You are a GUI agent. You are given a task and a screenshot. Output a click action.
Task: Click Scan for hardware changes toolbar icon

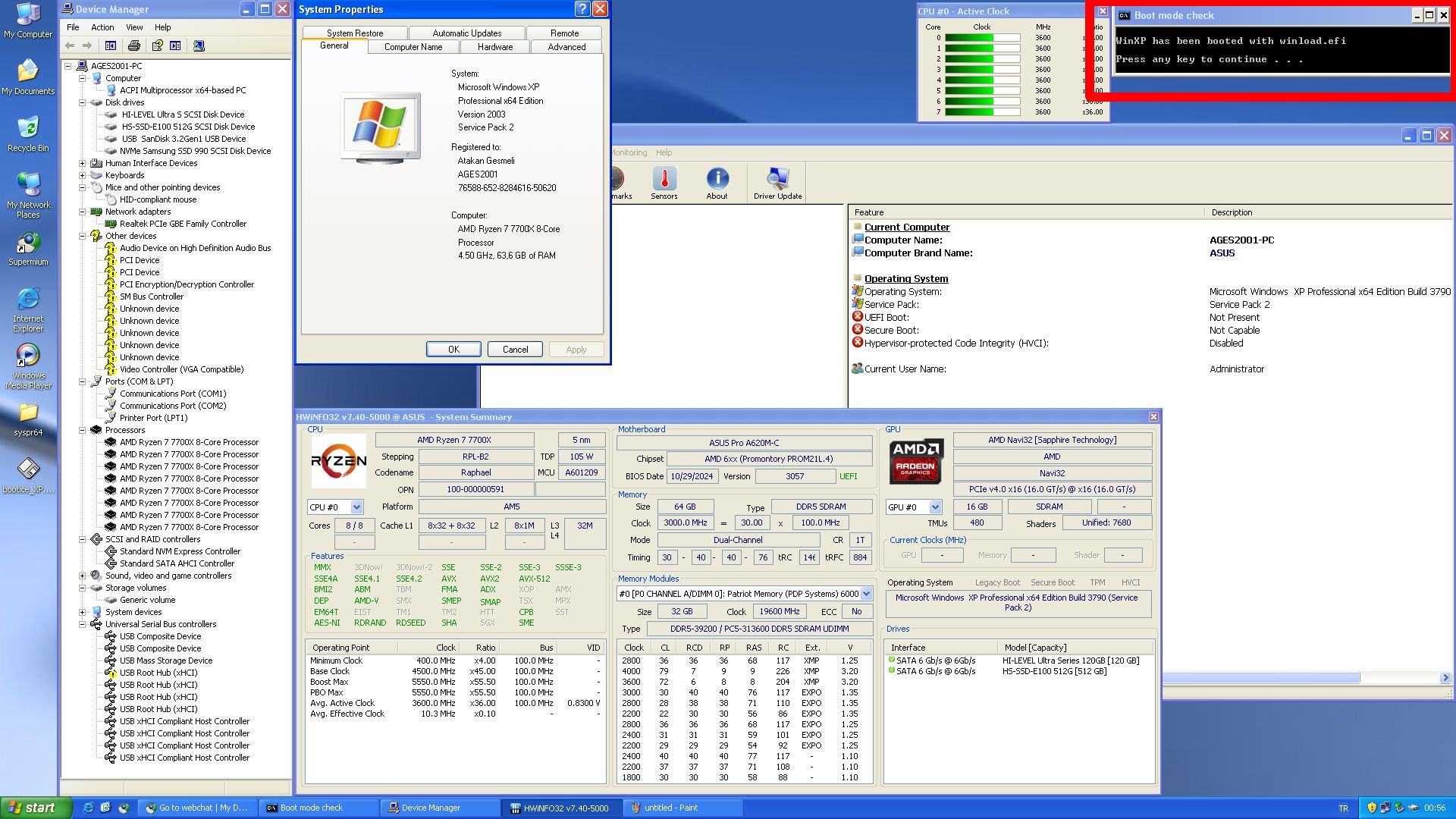[x=199, y=45]
